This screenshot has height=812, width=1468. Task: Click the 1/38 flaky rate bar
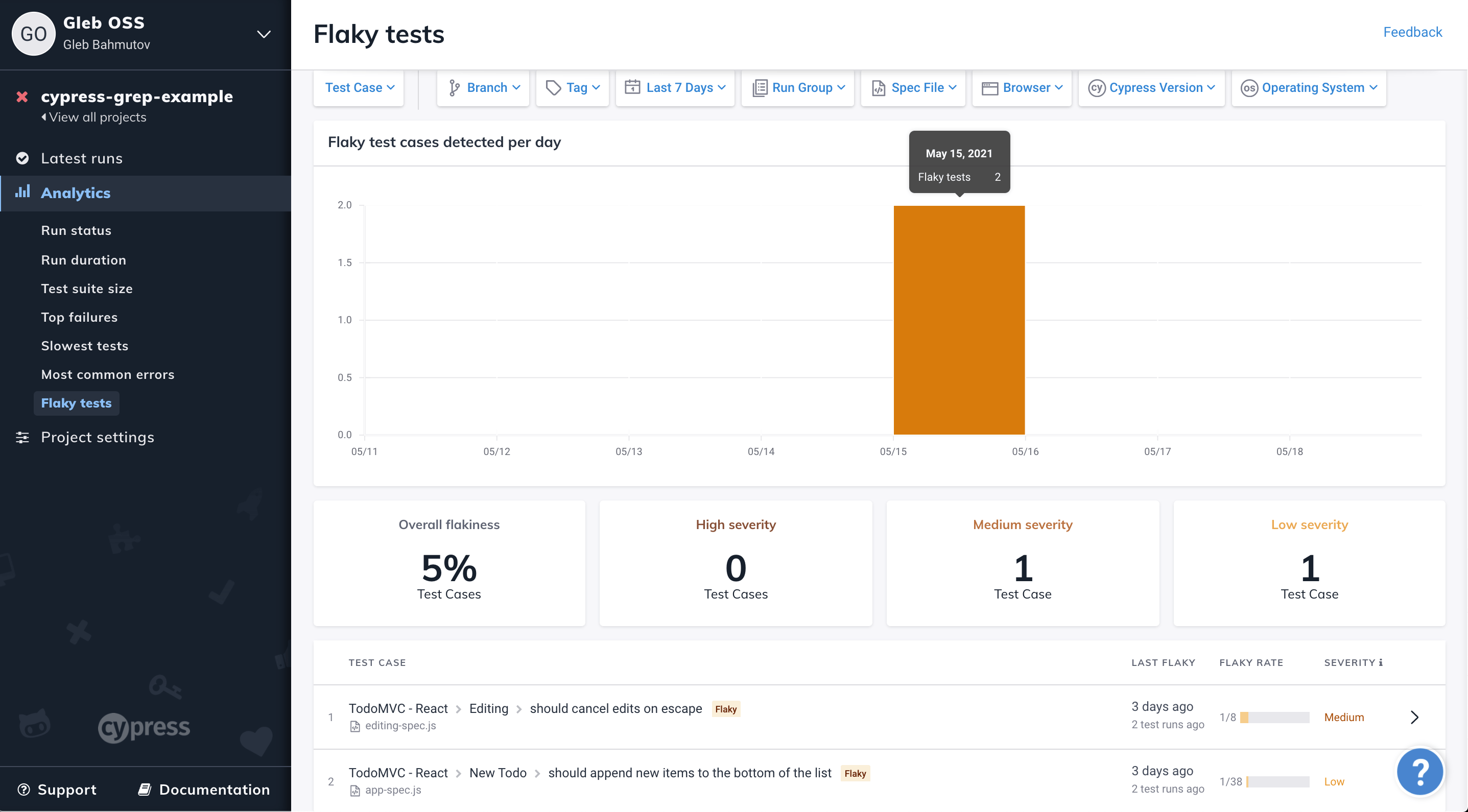(x=1277, y=782)
